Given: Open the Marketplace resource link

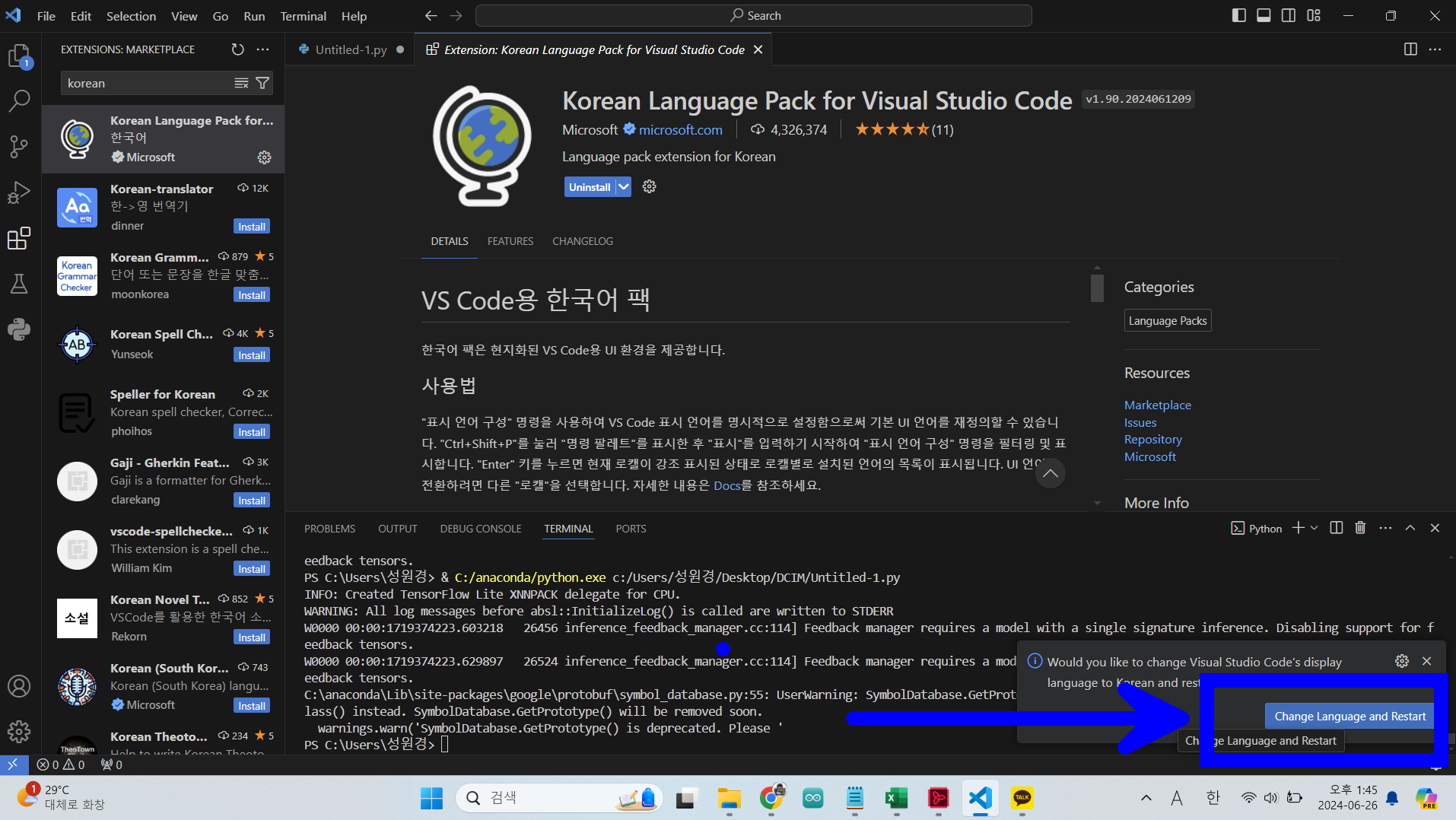Looking at the screenshot, I should point(1157,405).
